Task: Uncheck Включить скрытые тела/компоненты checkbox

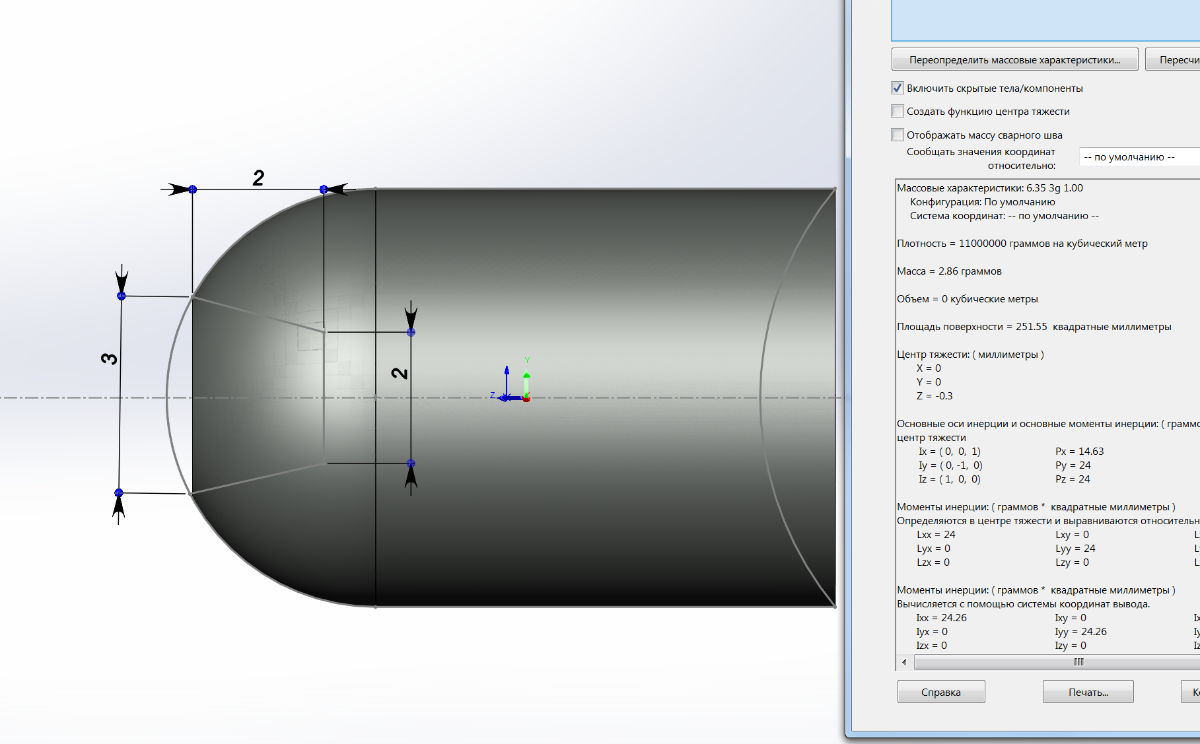Action: coord(897,88)
